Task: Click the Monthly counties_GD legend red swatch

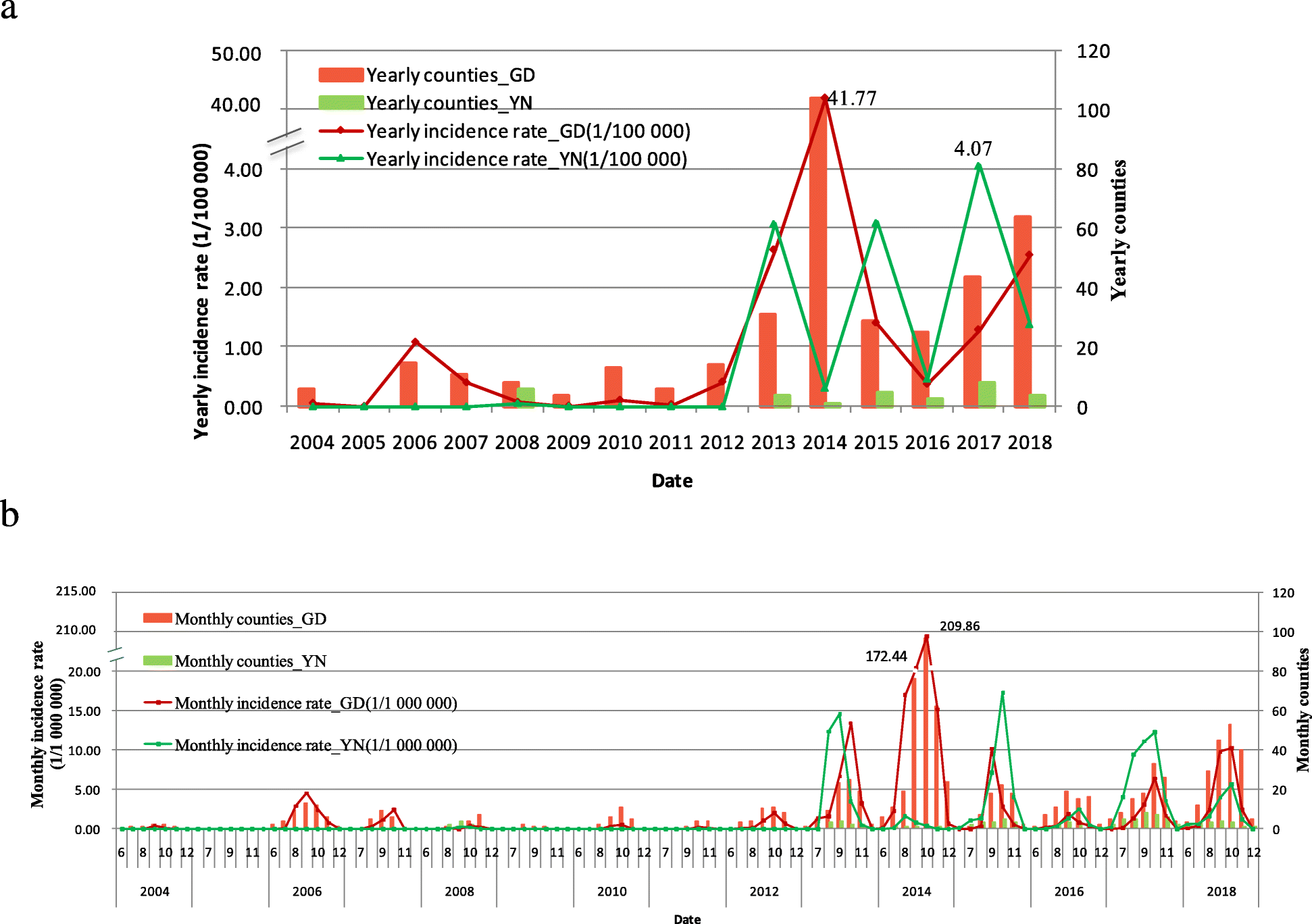Action: point(158,618)
